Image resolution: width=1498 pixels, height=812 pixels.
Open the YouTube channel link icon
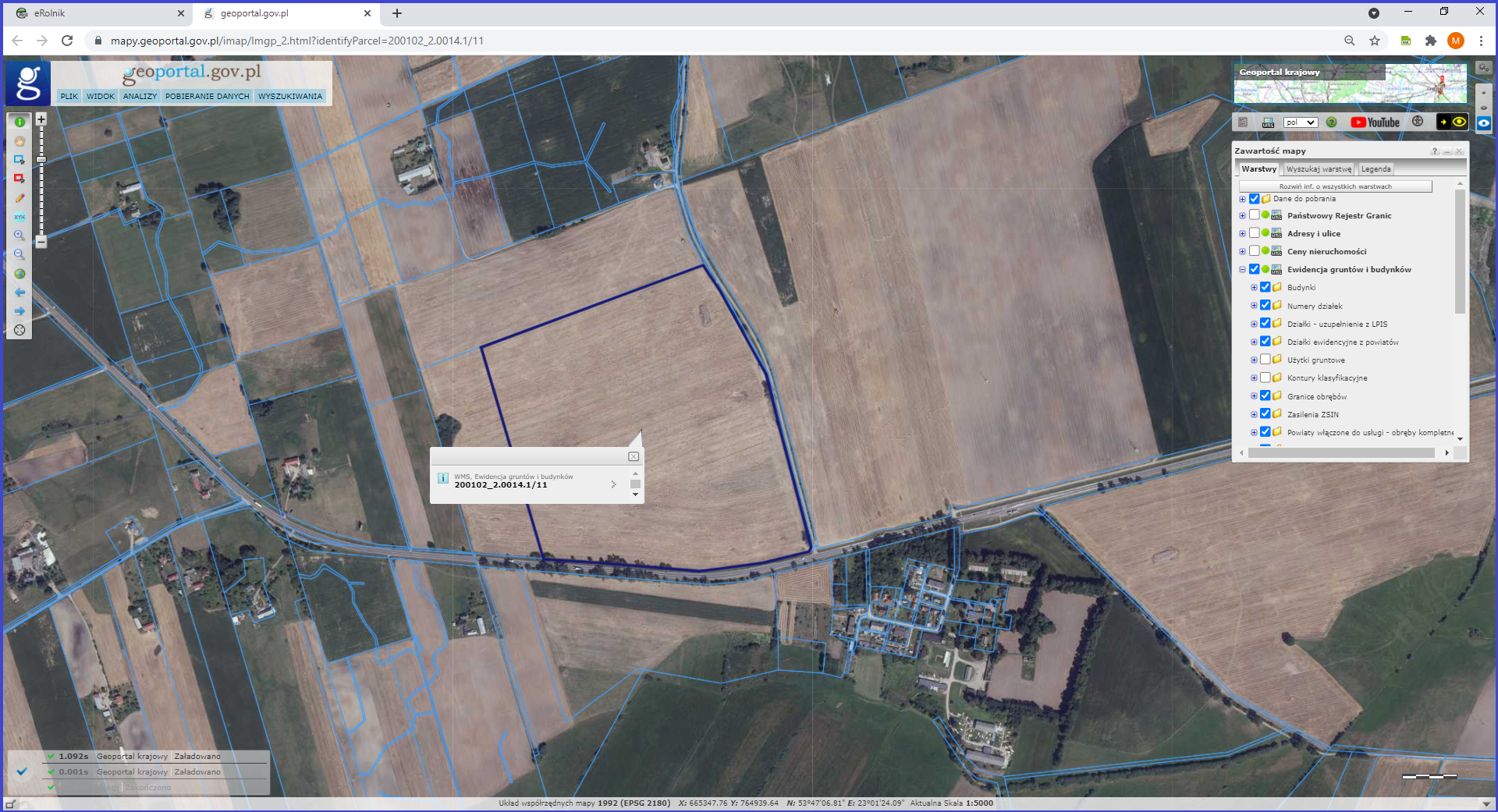(1375, 122)
